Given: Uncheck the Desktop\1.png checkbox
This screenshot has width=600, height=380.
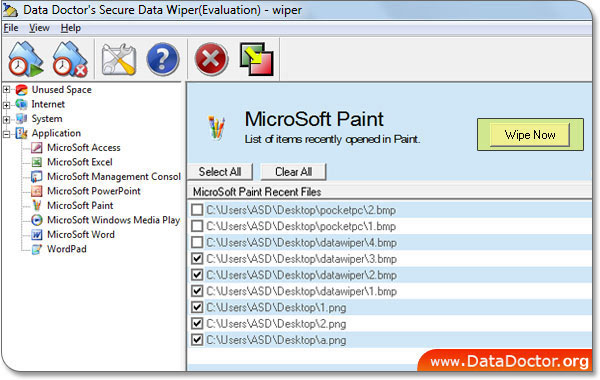Looking at the screenshot, I should 197,307.
